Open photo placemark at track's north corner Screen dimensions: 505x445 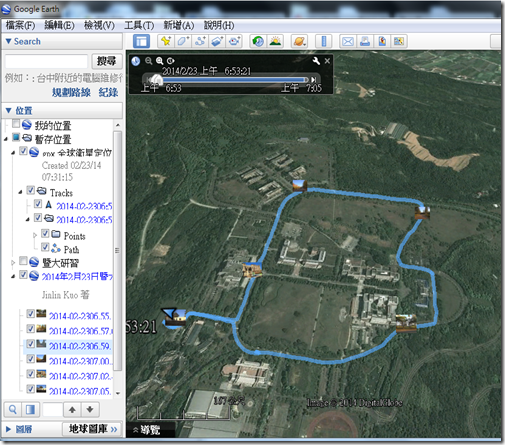(299, 186)
